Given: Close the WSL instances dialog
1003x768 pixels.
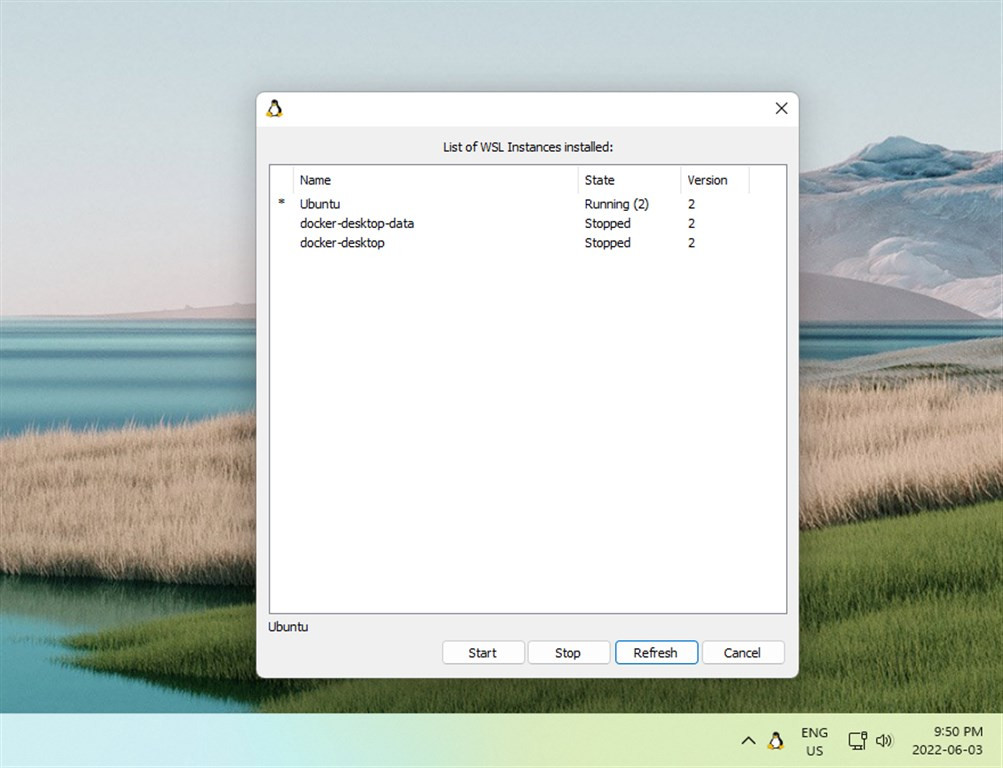Looking at the screenshot, I should click(x=781, y=108).
